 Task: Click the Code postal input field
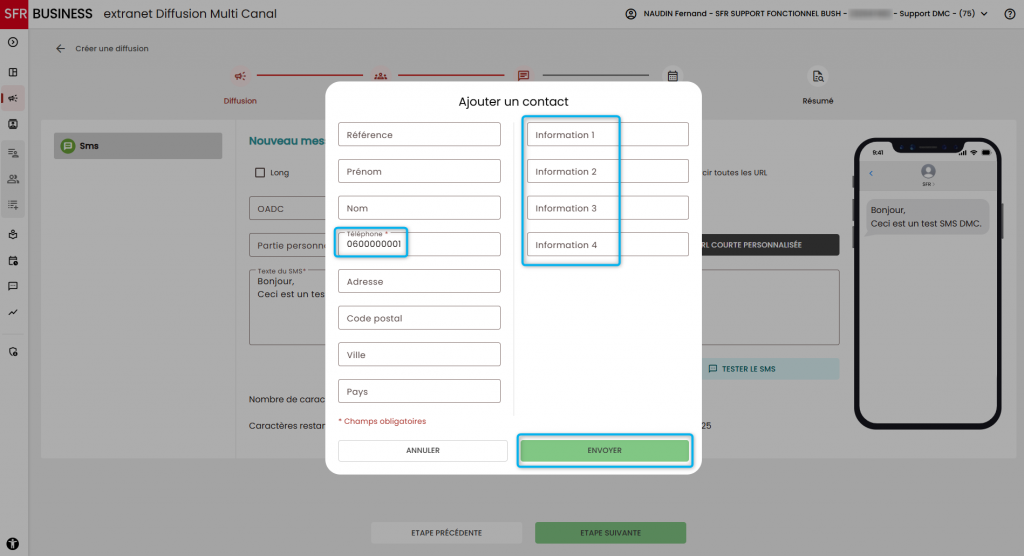tap(419, 318)
